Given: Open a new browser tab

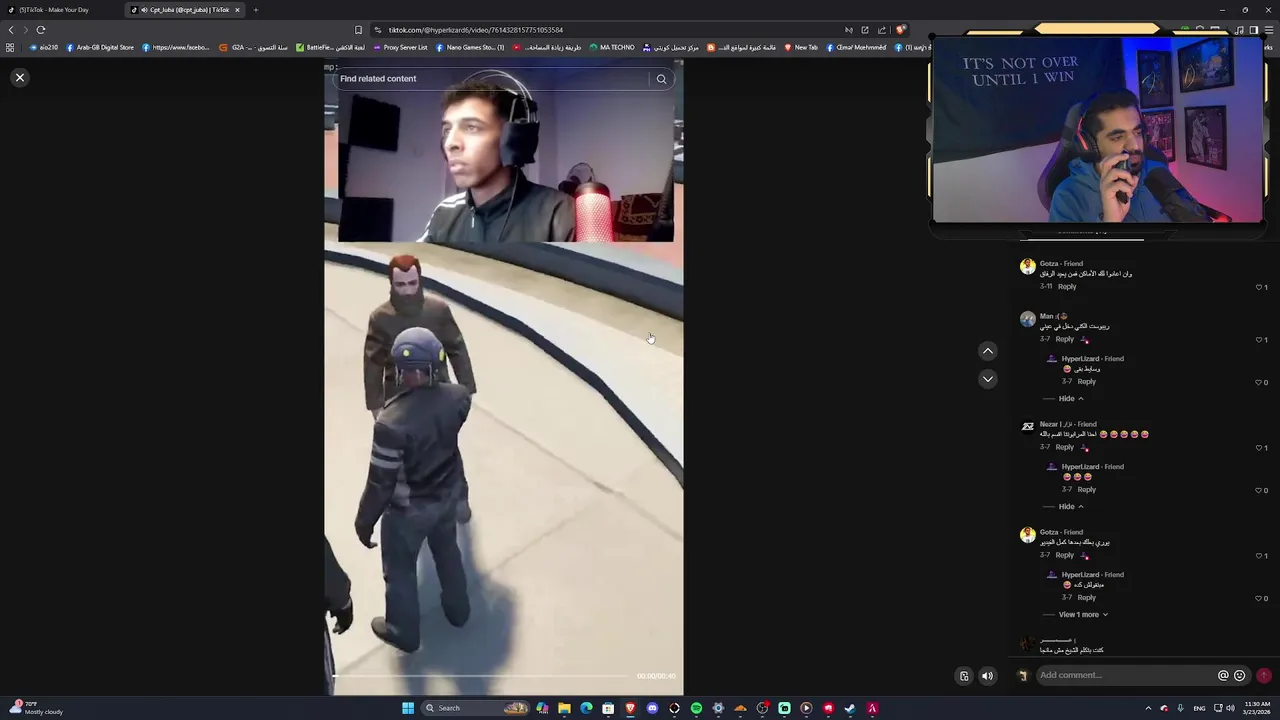Looking at the screenshot, I should [x=255, y=10].
